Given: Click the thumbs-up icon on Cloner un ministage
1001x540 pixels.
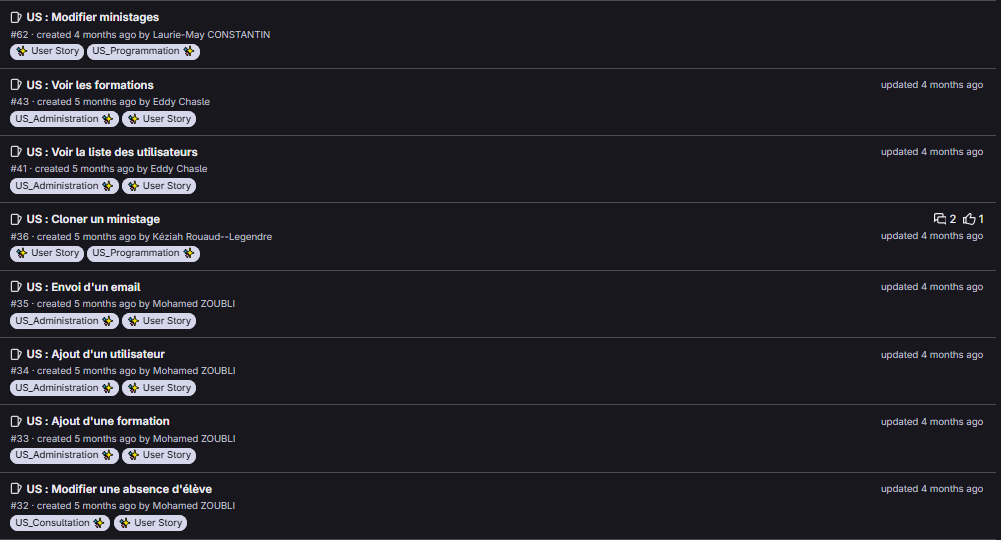Looking at the screenshot, I should (x=969, y=219).
